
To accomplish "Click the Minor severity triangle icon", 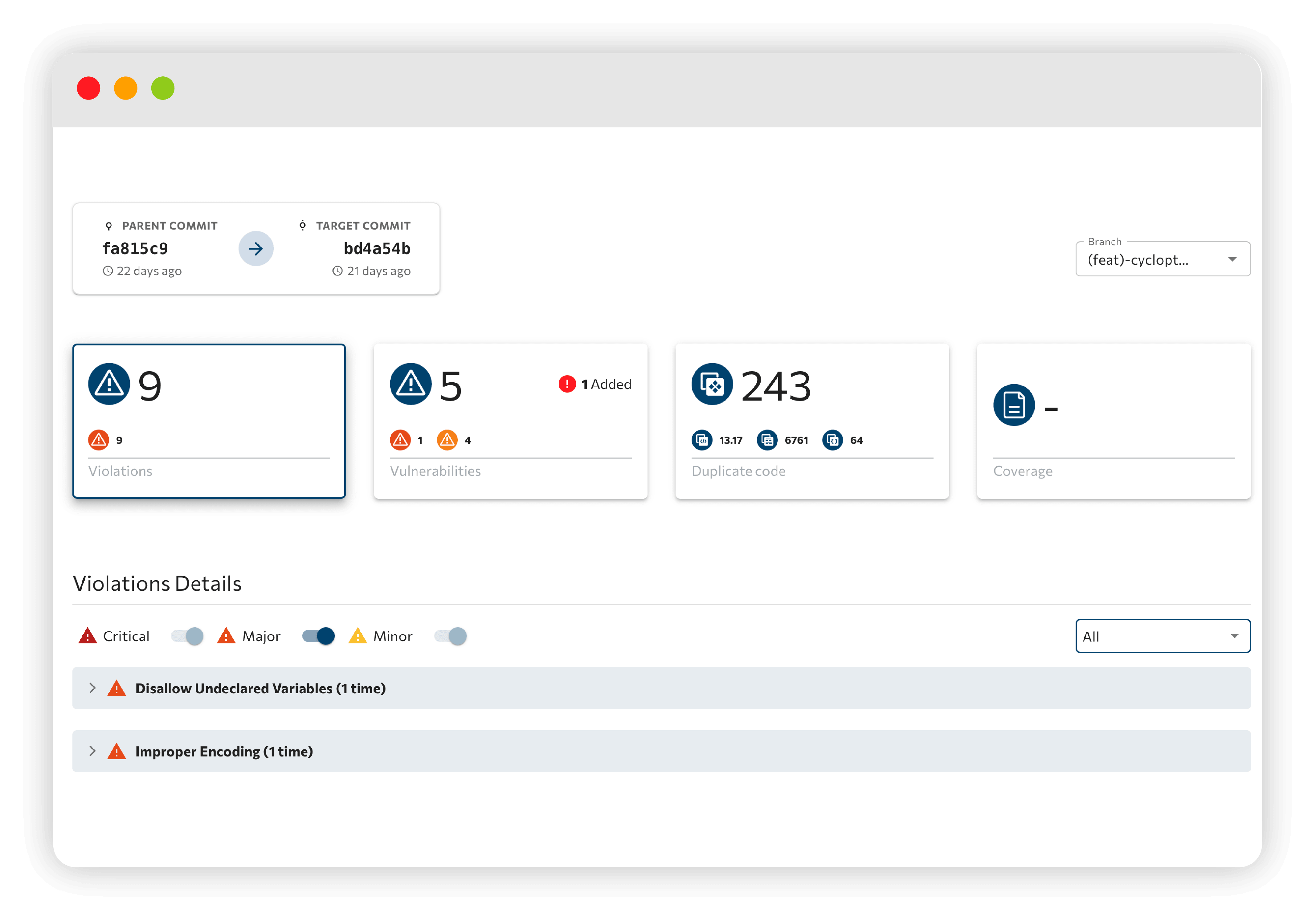I will (x=358, y=636).
